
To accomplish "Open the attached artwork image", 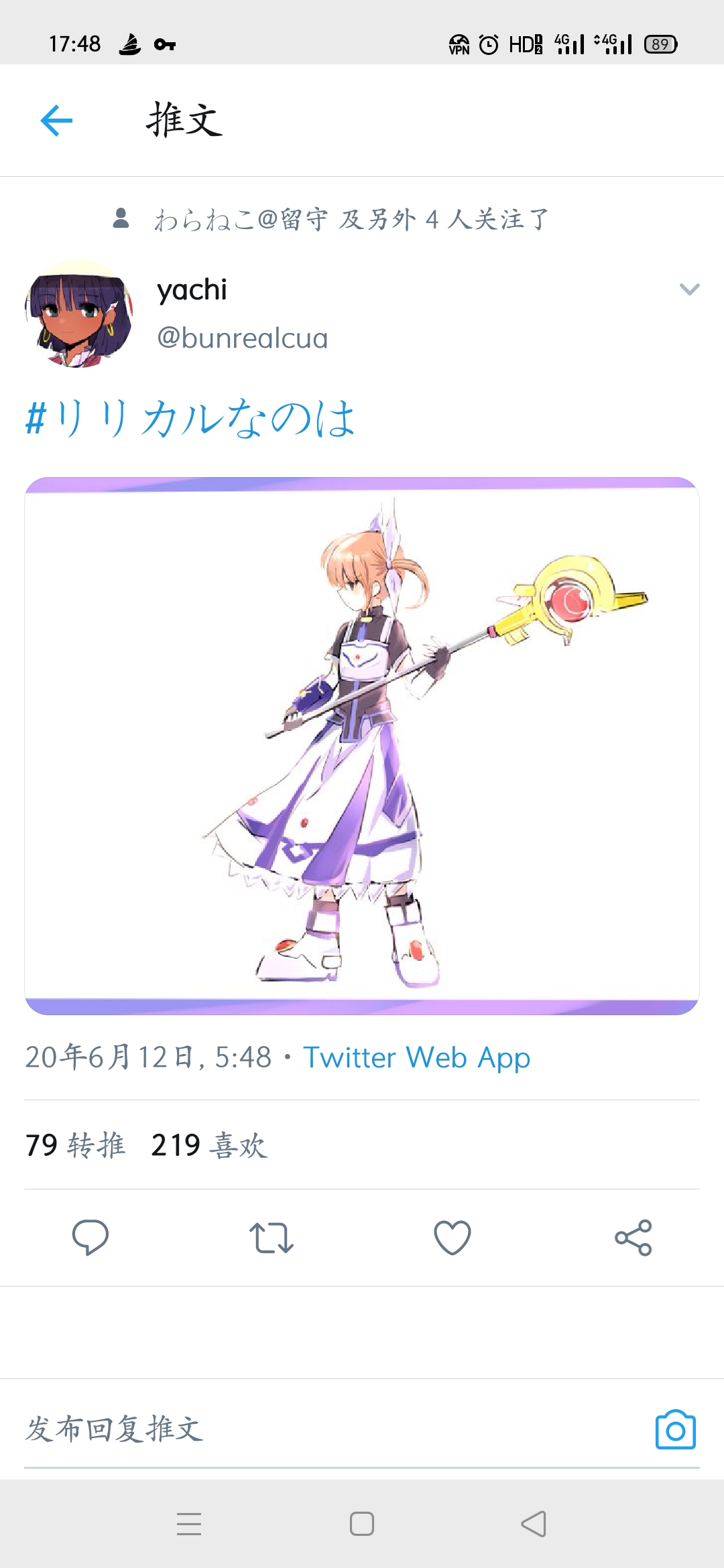I will click(362, 746).
